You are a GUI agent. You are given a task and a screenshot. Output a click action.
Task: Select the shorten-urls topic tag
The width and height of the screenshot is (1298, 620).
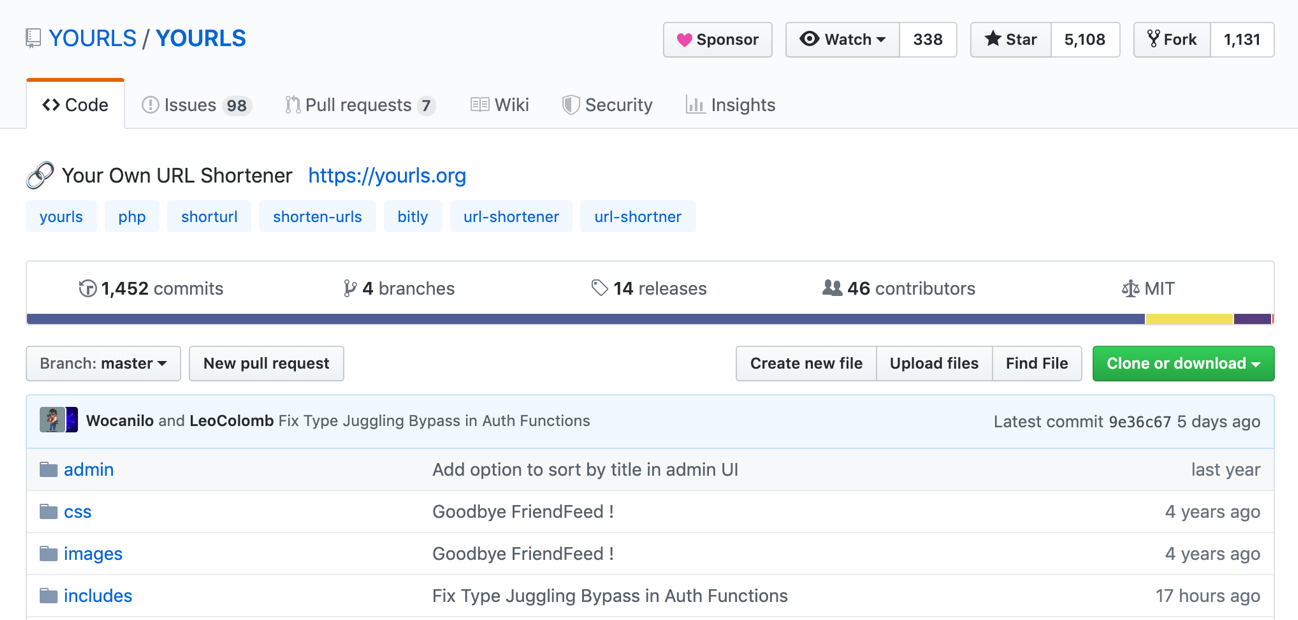[318, 216]
